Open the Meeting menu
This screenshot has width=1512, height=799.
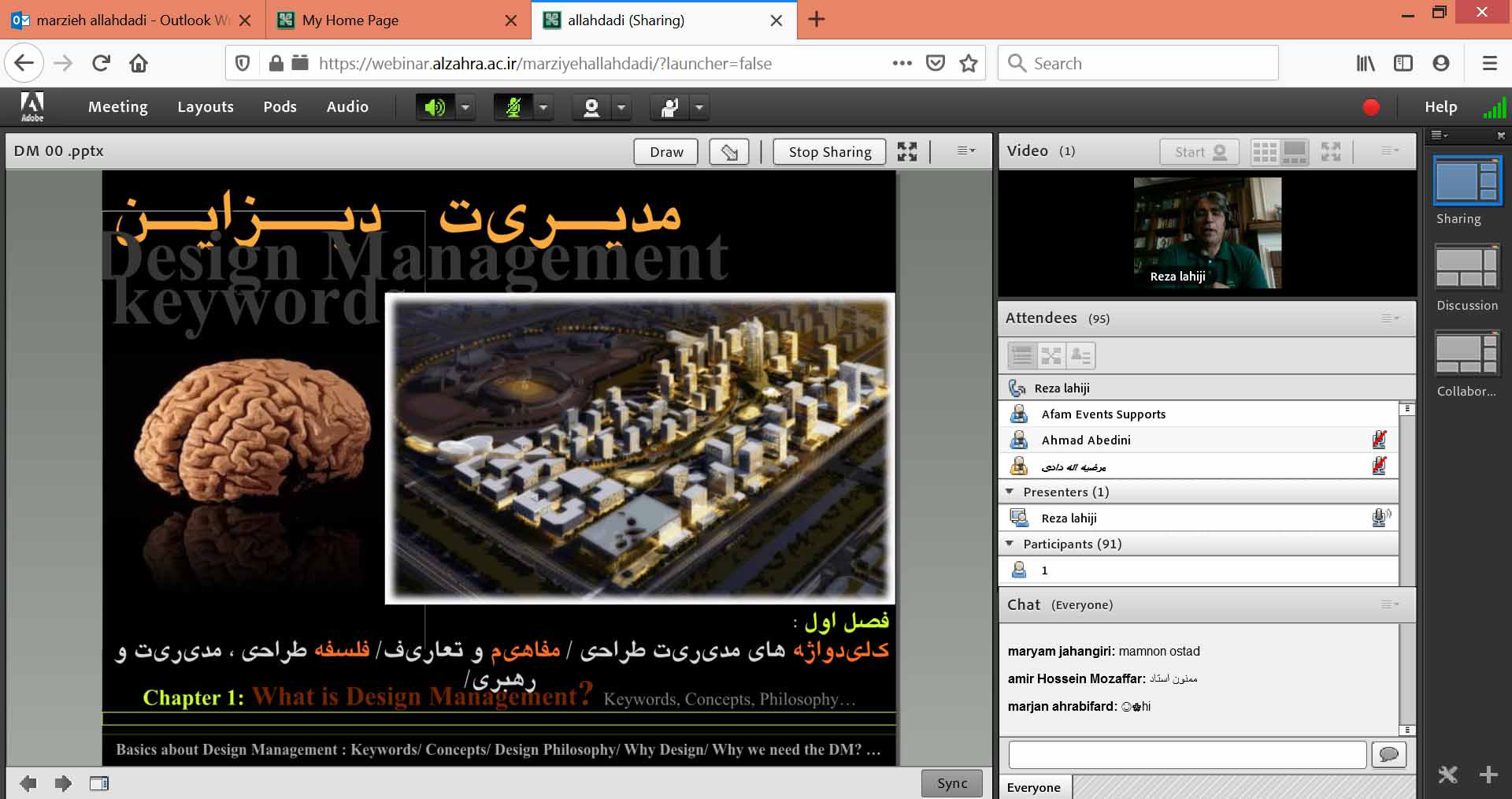pyautogui.click(x=118, y=107)
